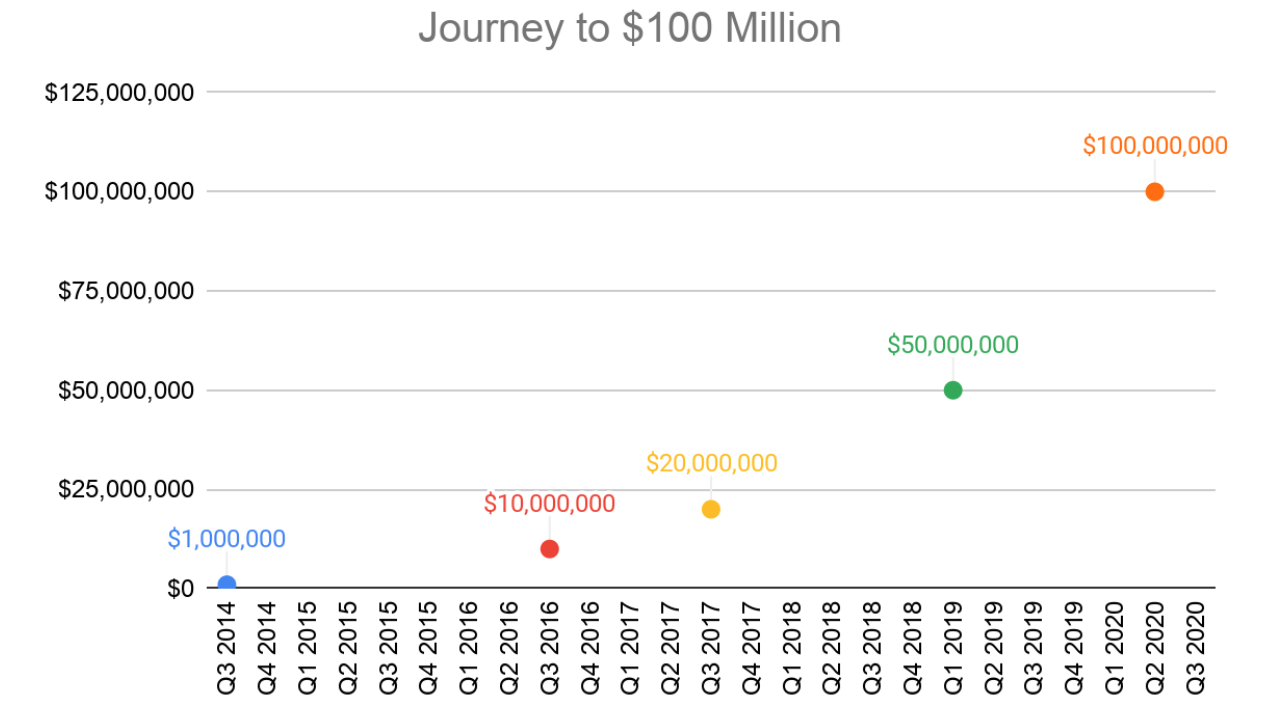
Task: Click the green $50,000,000 data label
Action: pyautogui.click(x=953, y=345)
